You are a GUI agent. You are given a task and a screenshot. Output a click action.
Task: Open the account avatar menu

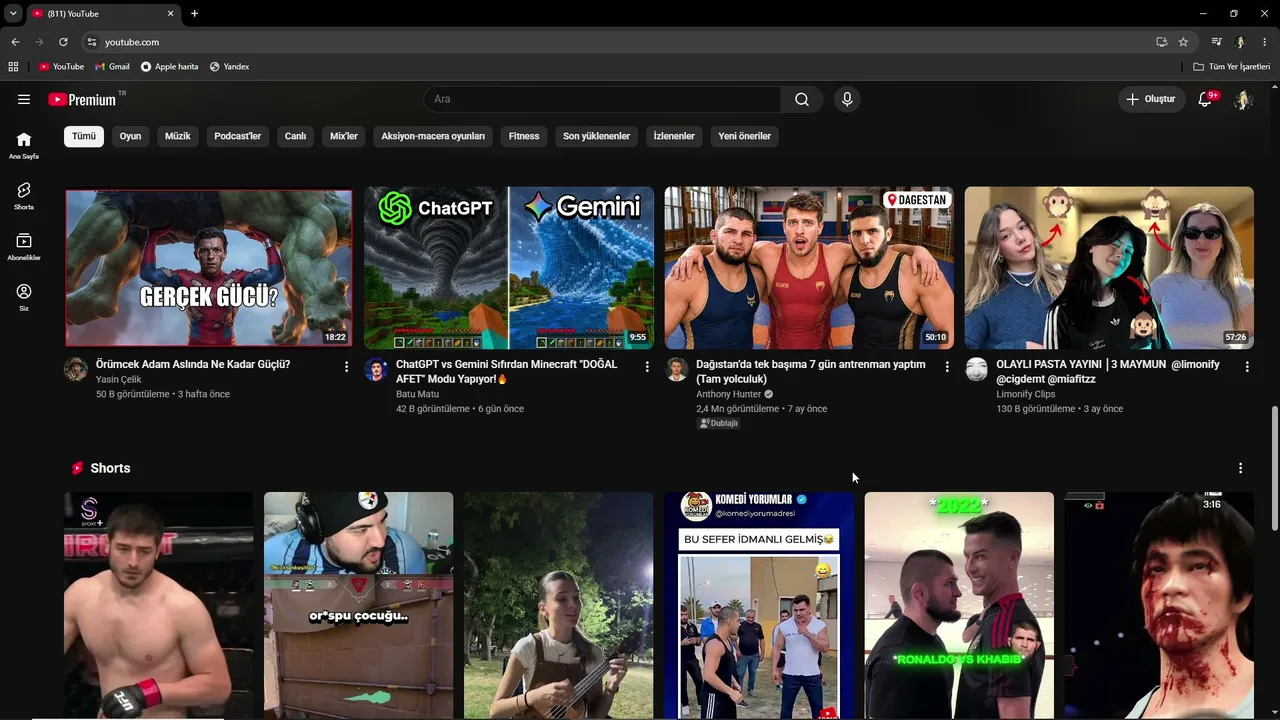coord(1243,99)
